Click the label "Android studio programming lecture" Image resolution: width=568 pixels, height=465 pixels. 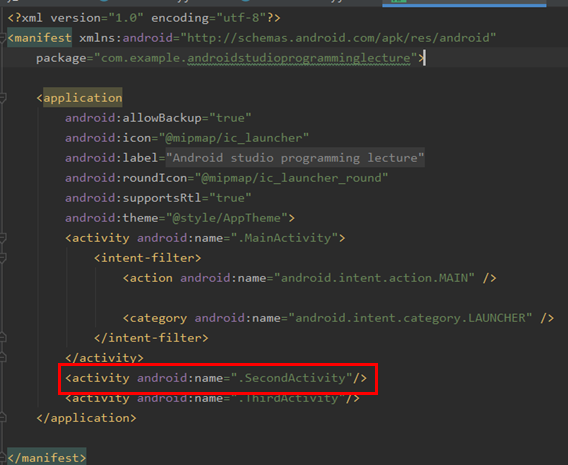295,158
